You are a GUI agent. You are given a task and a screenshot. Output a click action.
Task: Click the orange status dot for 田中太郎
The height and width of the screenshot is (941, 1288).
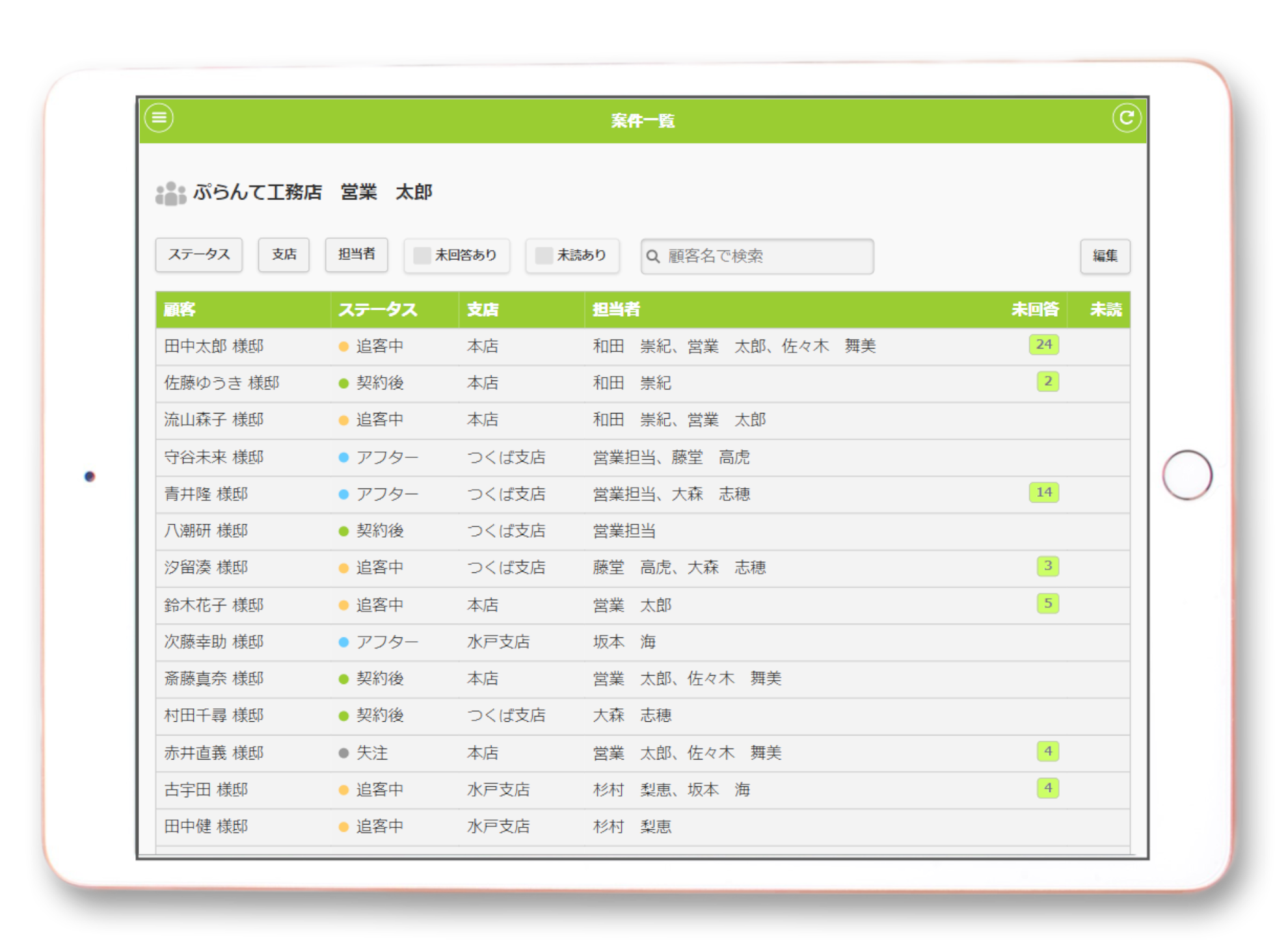click(343, 347)
